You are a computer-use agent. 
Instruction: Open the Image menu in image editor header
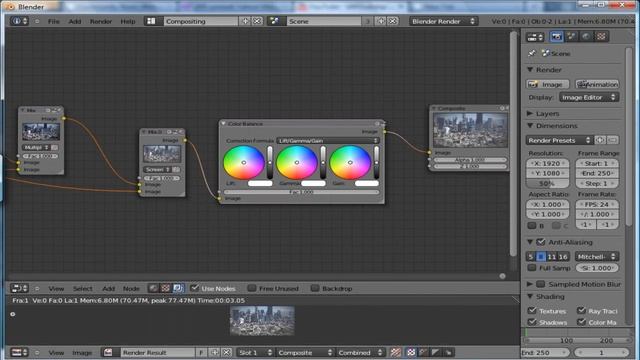pos(82,353)
